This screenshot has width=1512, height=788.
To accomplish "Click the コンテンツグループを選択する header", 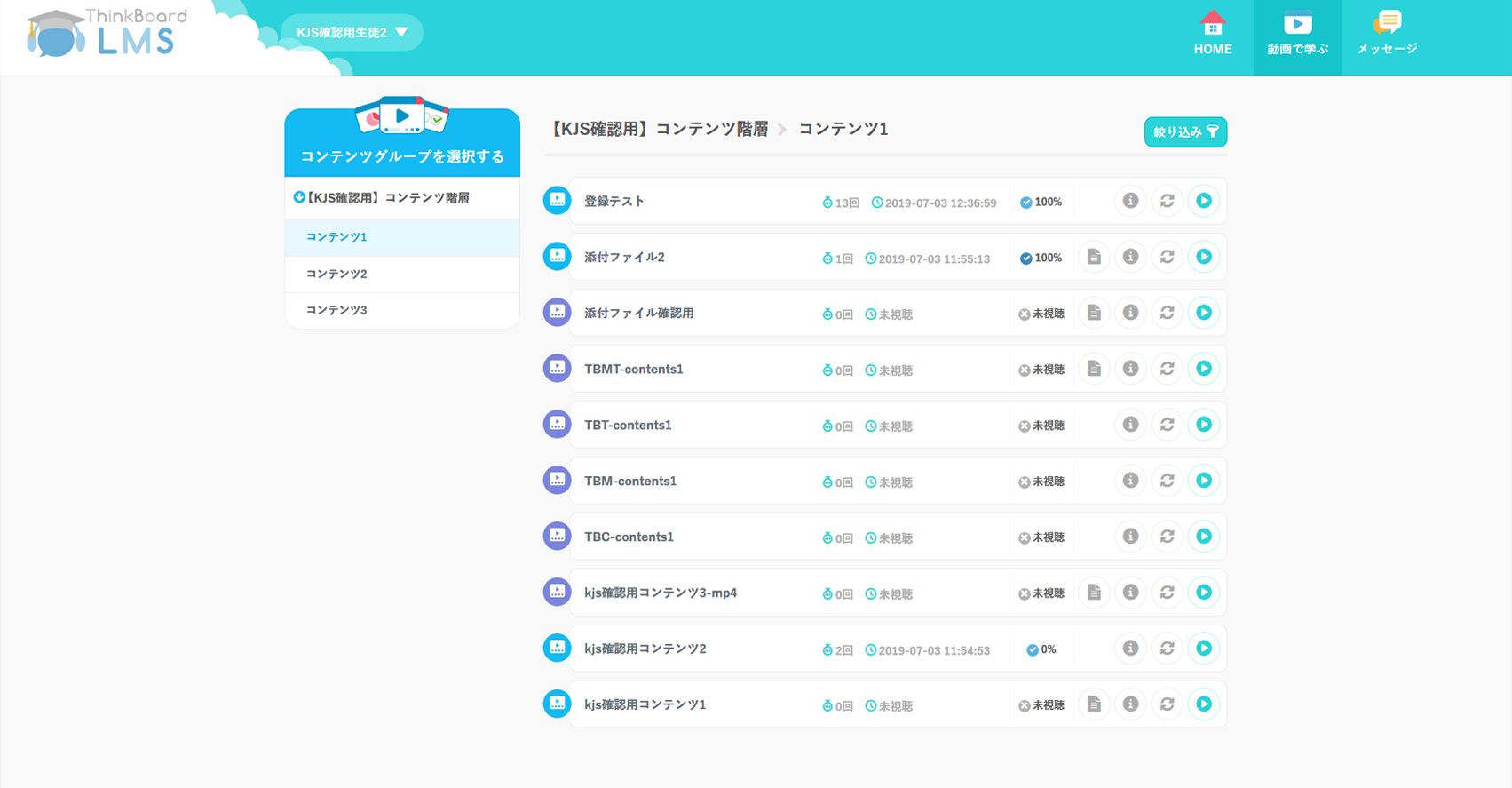I will click(x=402, y=142).
